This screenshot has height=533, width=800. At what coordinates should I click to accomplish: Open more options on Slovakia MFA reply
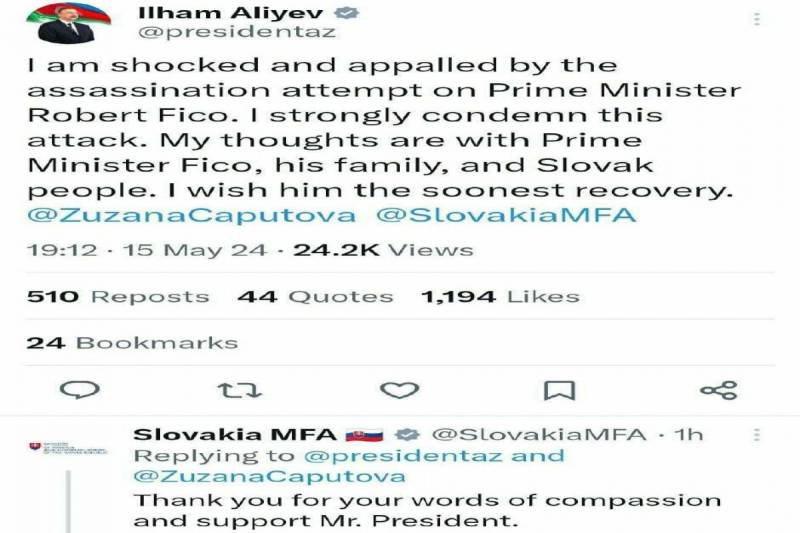(756, 435)
